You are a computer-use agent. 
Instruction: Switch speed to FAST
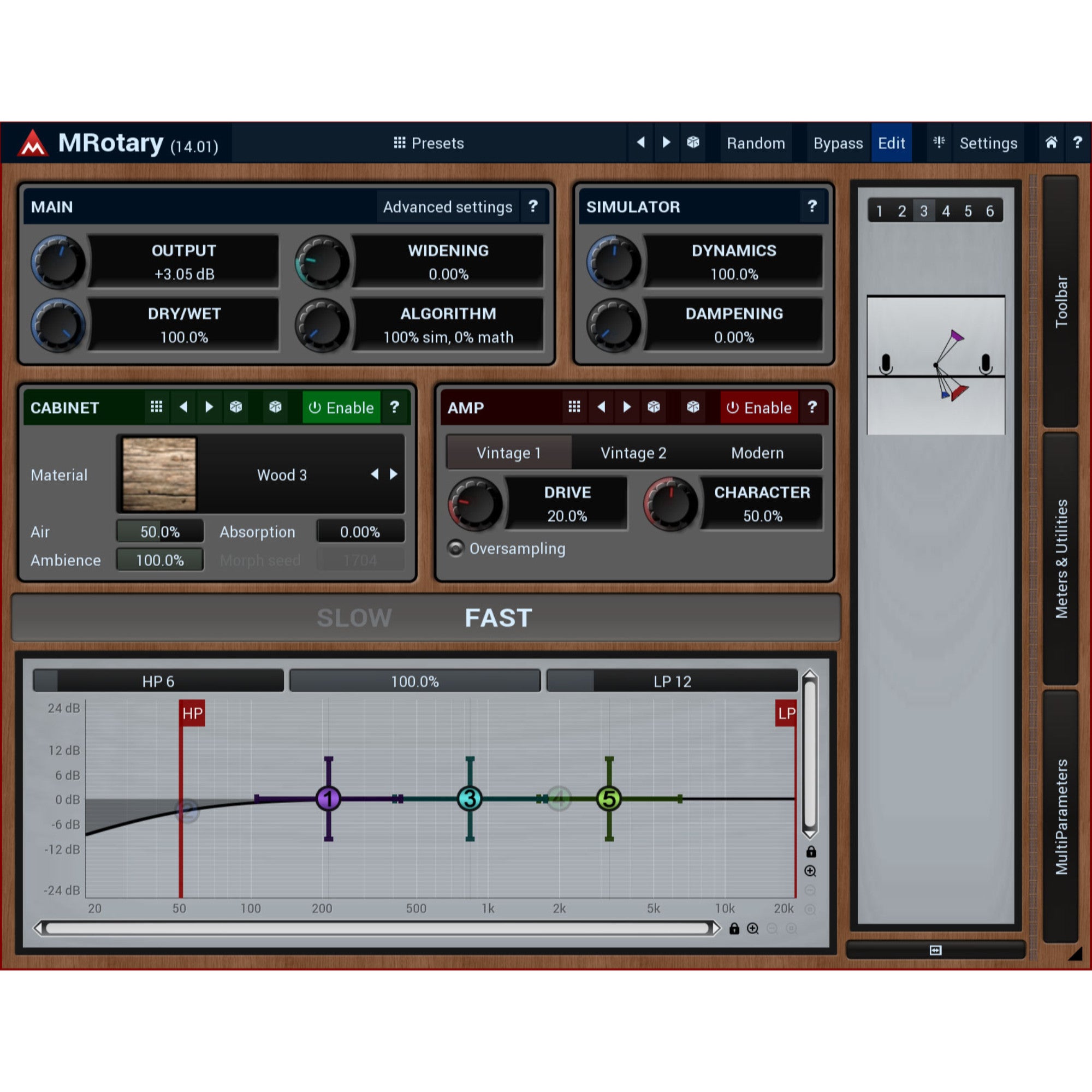[498, 618]
